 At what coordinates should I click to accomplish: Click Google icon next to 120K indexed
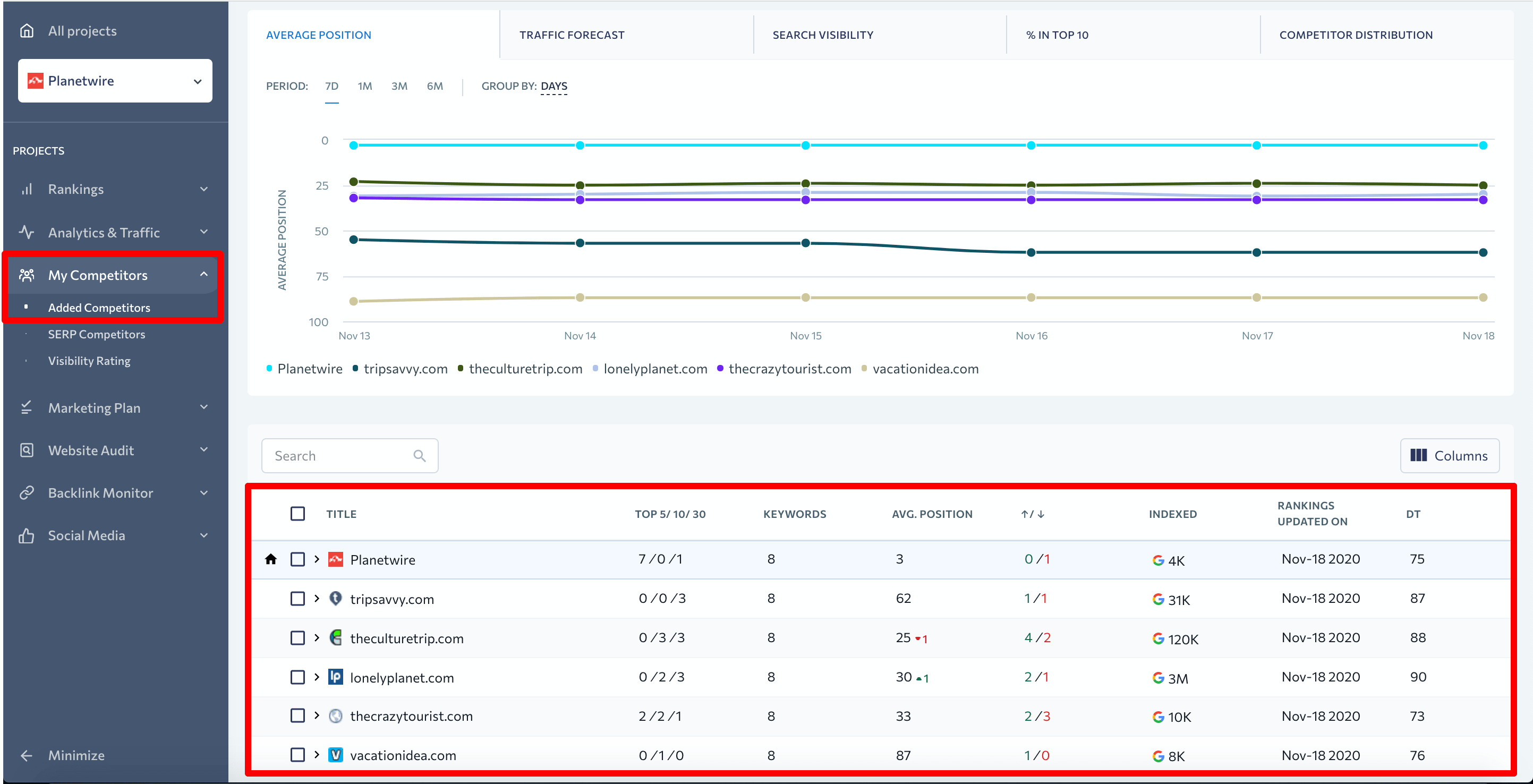coord(1158,639)
